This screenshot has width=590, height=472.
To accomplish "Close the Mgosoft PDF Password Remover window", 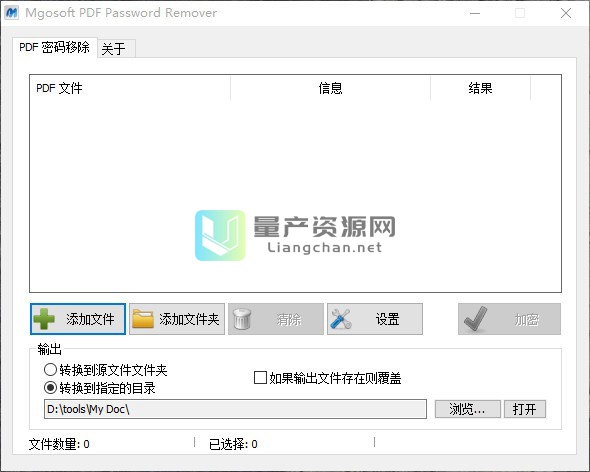I will (x=566, y=13).
